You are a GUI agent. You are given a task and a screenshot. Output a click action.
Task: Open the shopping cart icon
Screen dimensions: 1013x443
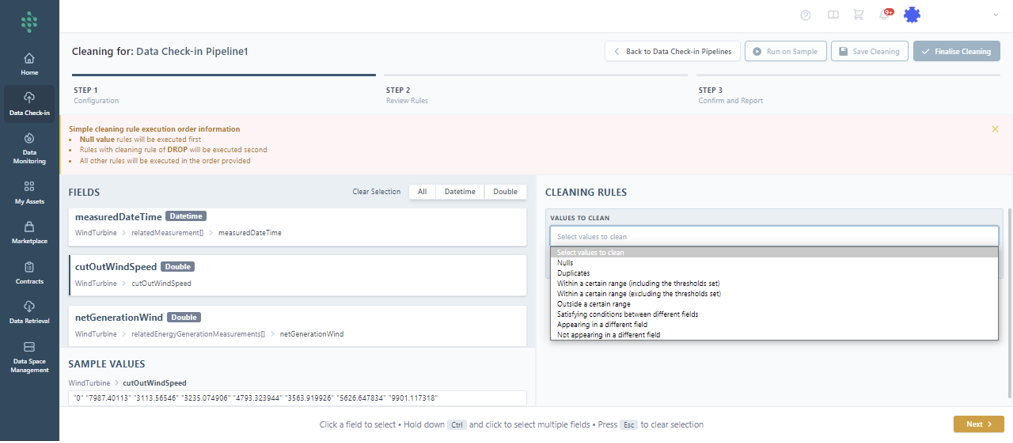click(x=858, y=15)
